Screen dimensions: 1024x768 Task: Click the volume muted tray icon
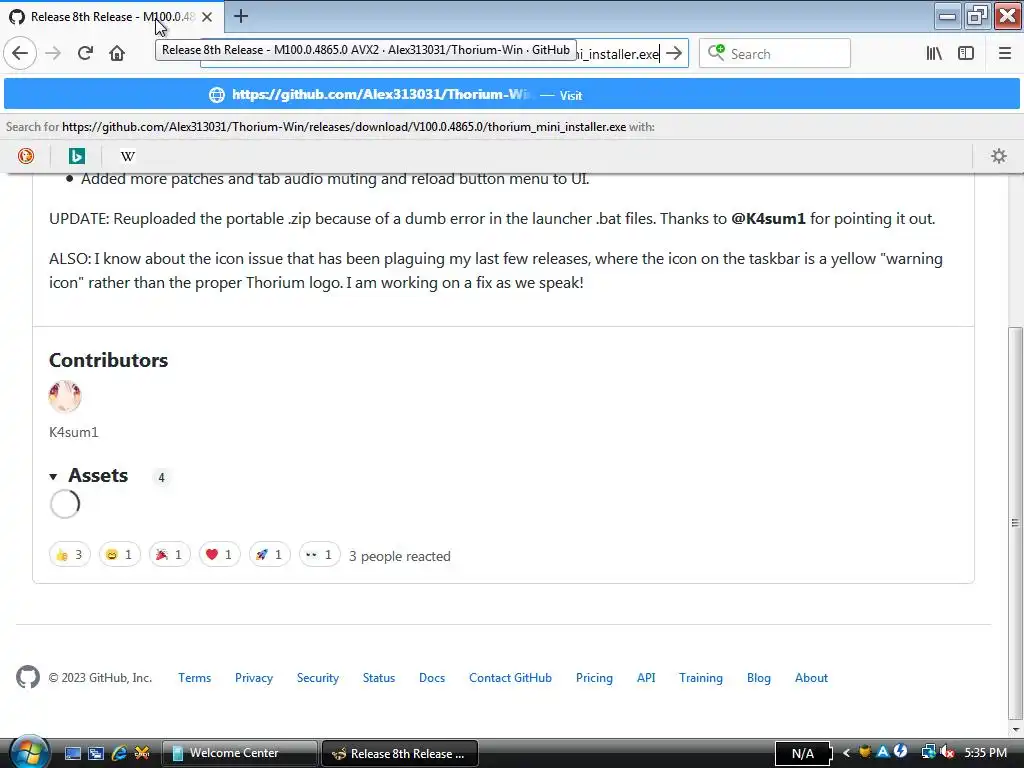[946, 752]
